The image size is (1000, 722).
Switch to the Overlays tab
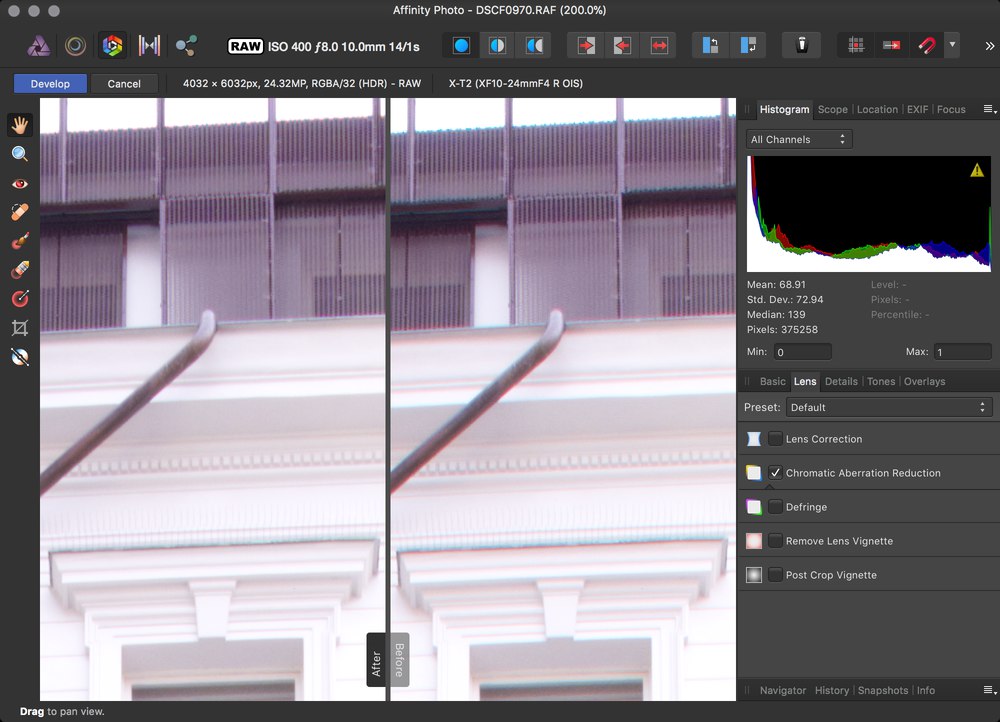(x=924, y=381)
